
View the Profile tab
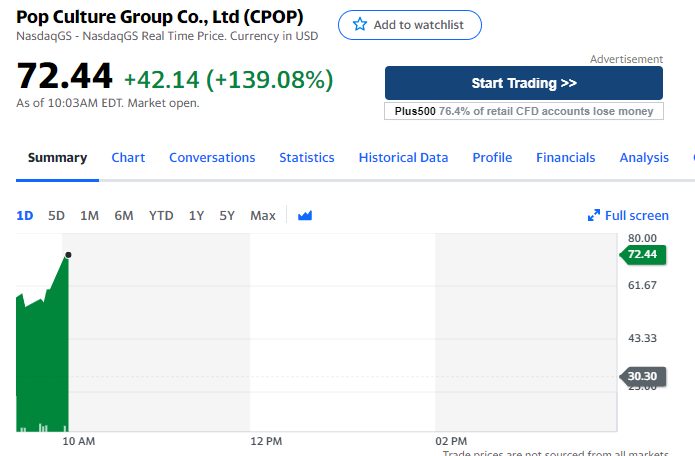492,158
